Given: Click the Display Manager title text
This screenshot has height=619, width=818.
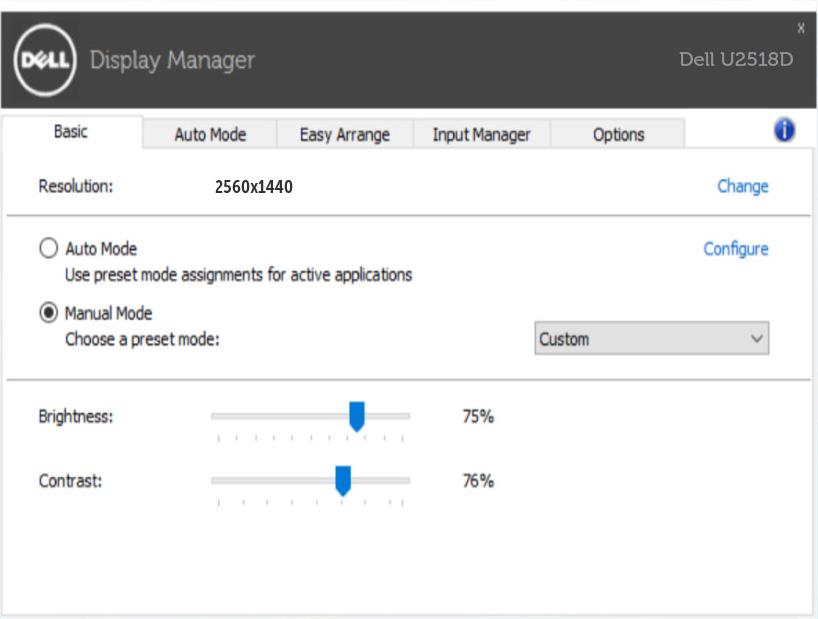Looking at the screenshot, I should [x=172, y=60].
